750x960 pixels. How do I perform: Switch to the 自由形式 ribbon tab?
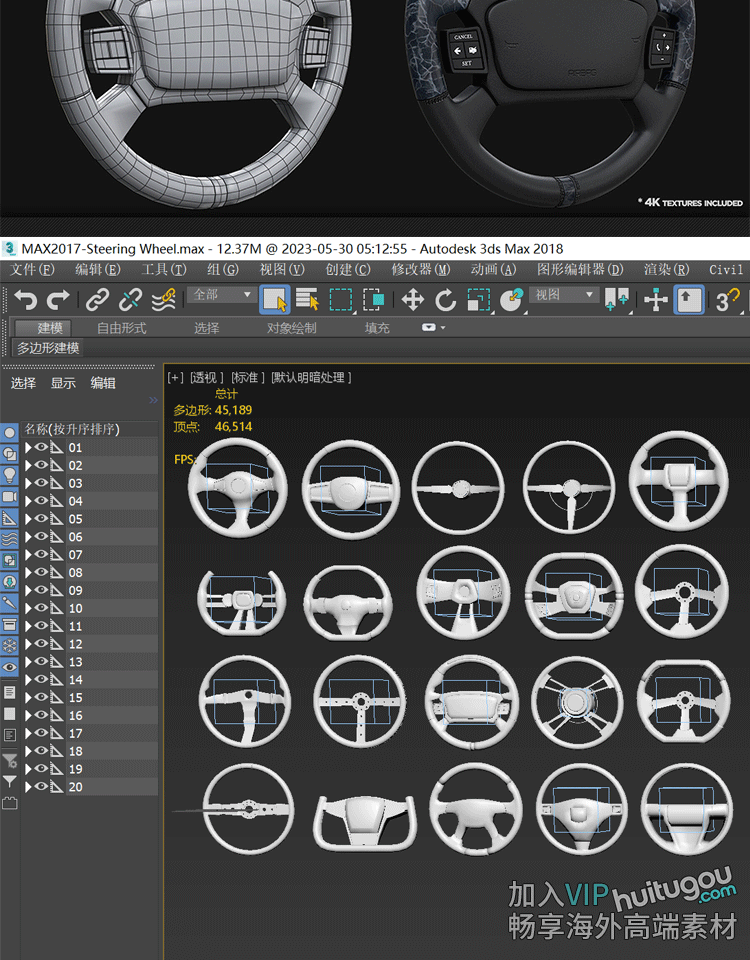click(x=121, y=328)
